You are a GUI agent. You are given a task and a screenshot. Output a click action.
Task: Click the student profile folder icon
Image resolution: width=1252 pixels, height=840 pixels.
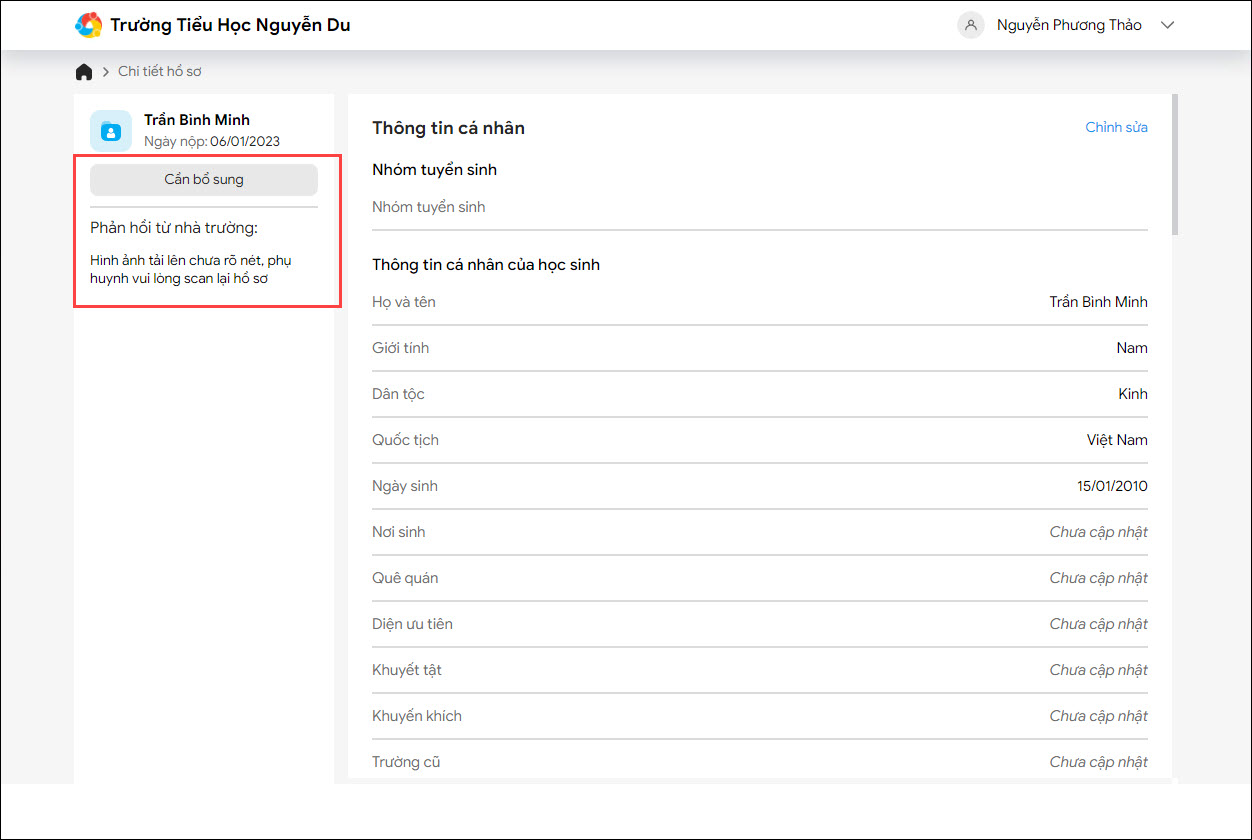[111, 131]
